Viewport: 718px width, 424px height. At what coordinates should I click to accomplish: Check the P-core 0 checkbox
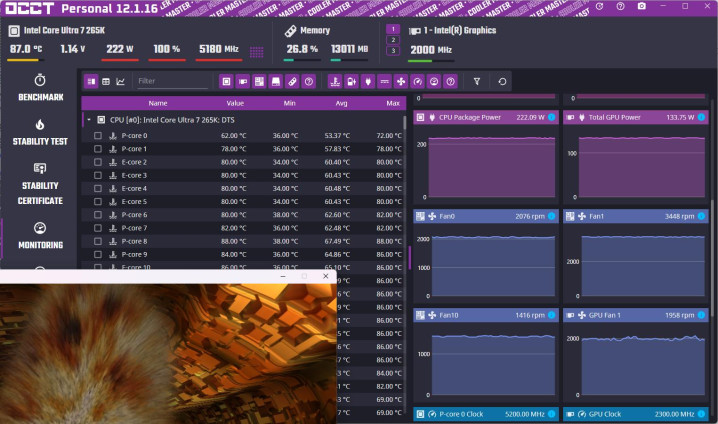click(x=98, y=136)
